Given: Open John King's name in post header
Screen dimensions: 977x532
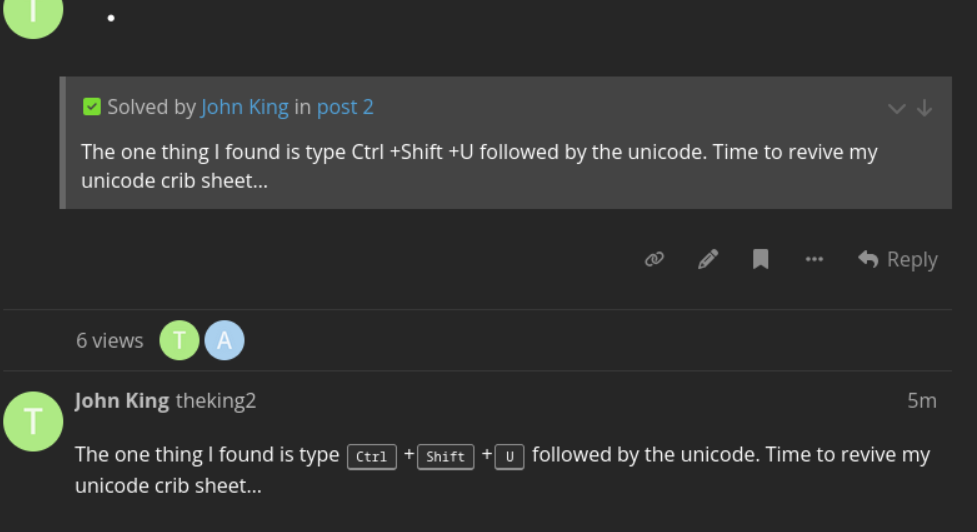Looking at the screenshot, I should (x=122, y=401).
